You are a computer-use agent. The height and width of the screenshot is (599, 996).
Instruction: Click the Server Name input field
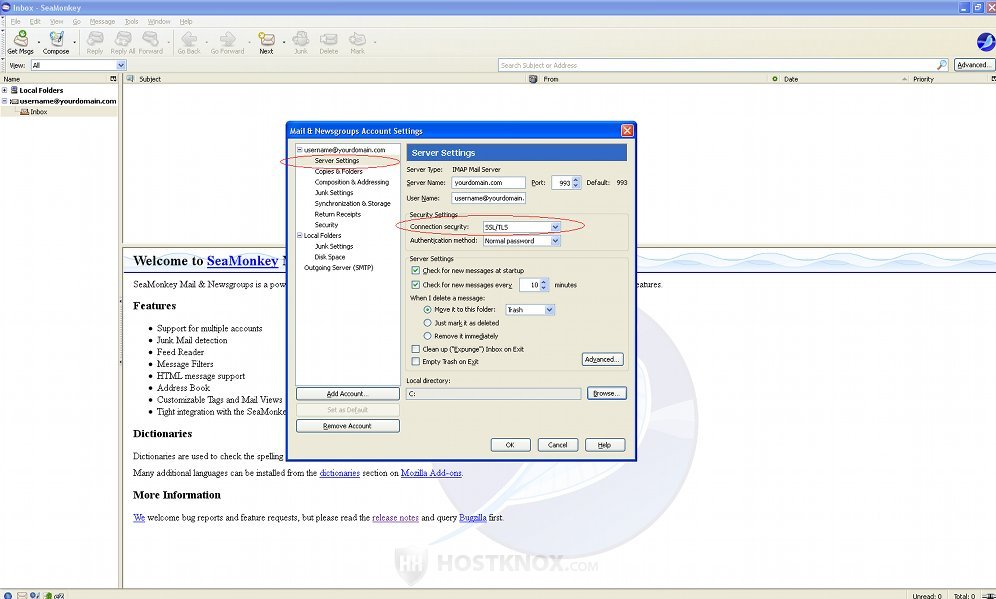click(x=488, y=182)
